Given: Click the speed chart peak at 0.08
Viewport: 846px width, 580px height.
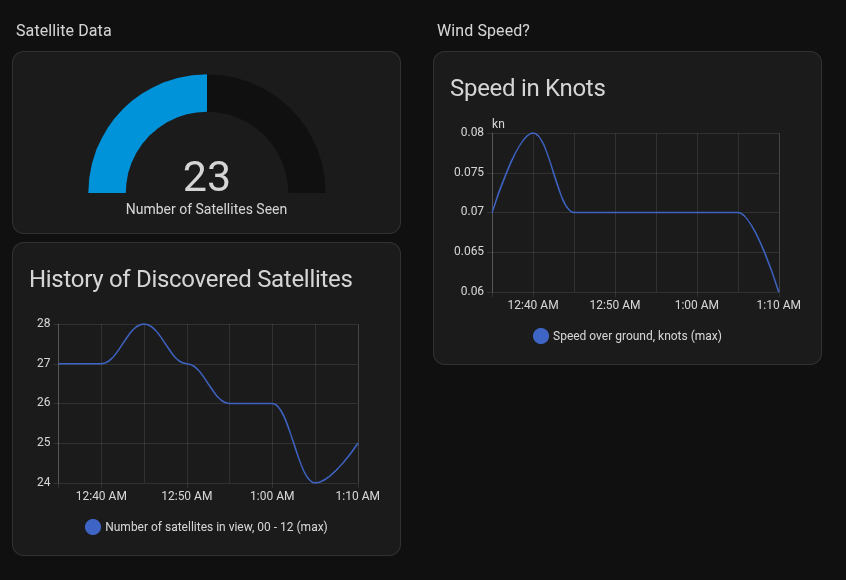Looking at the screenshot, I should (x=534, y=133).
